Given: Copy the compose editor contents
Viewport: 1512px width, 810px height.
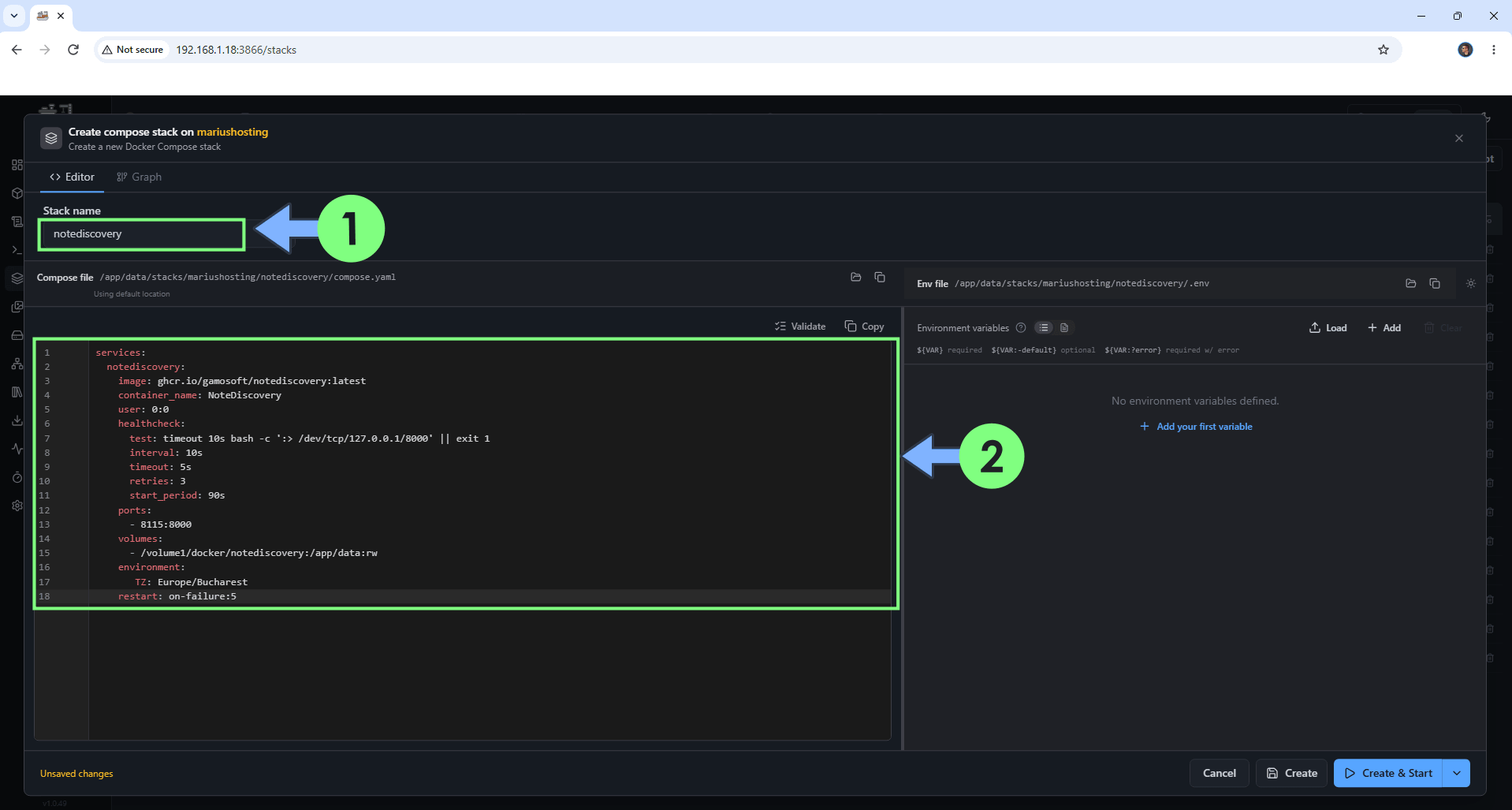Looking at the screenshot, I should click(x=864, y=327).
